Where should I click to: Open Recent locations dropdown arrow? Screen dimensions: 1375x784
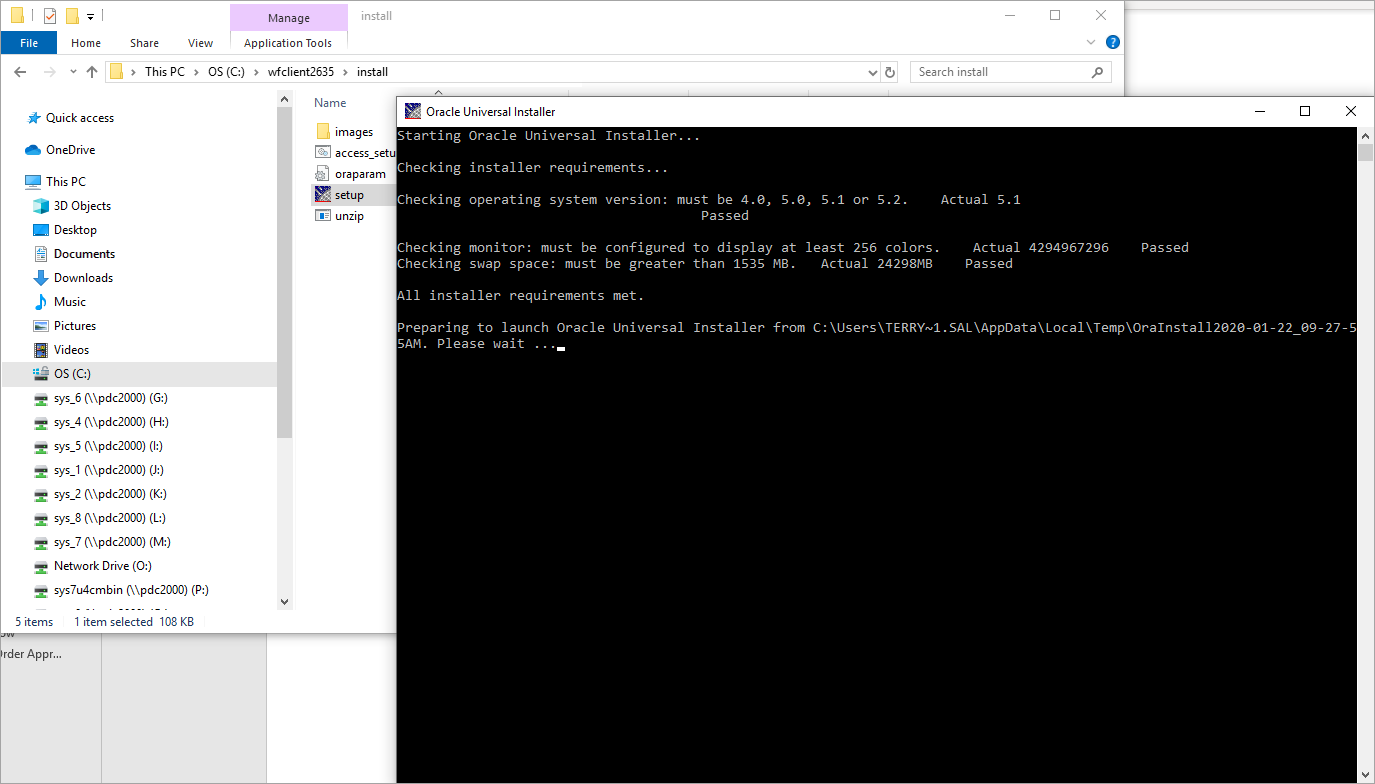73,72
